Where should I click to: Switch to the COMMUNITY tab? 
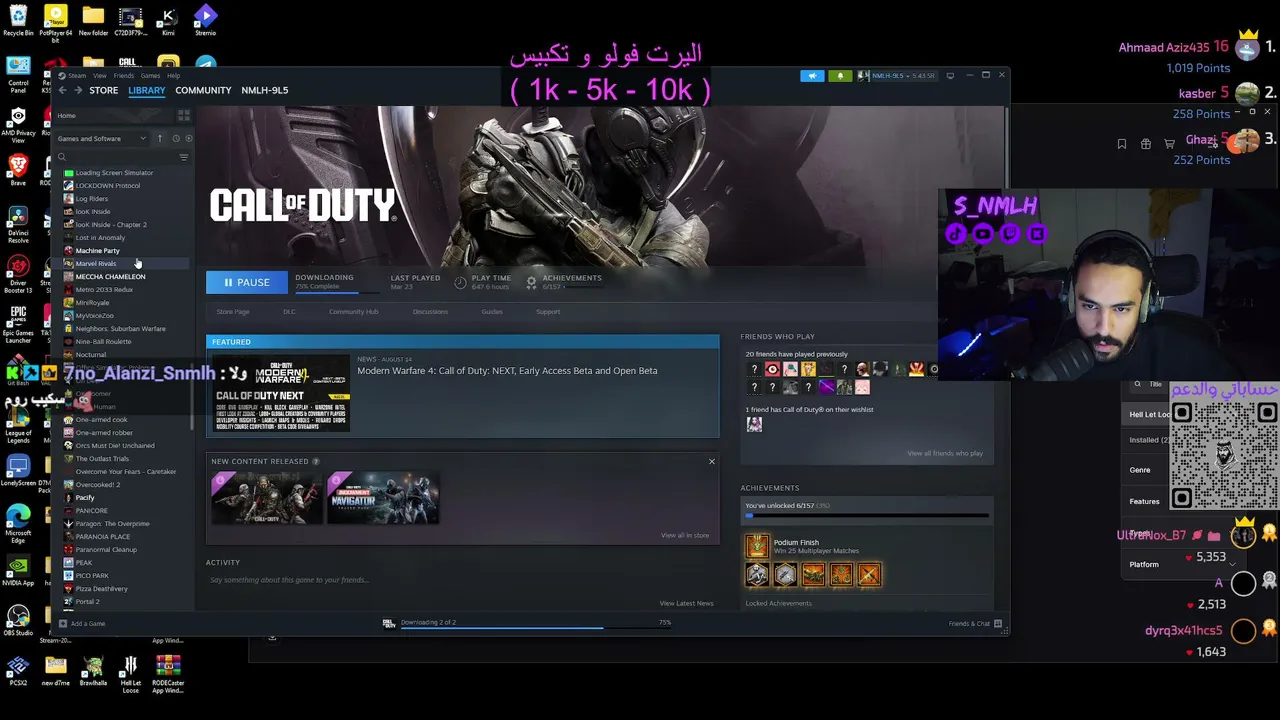[x=203, y=90]
